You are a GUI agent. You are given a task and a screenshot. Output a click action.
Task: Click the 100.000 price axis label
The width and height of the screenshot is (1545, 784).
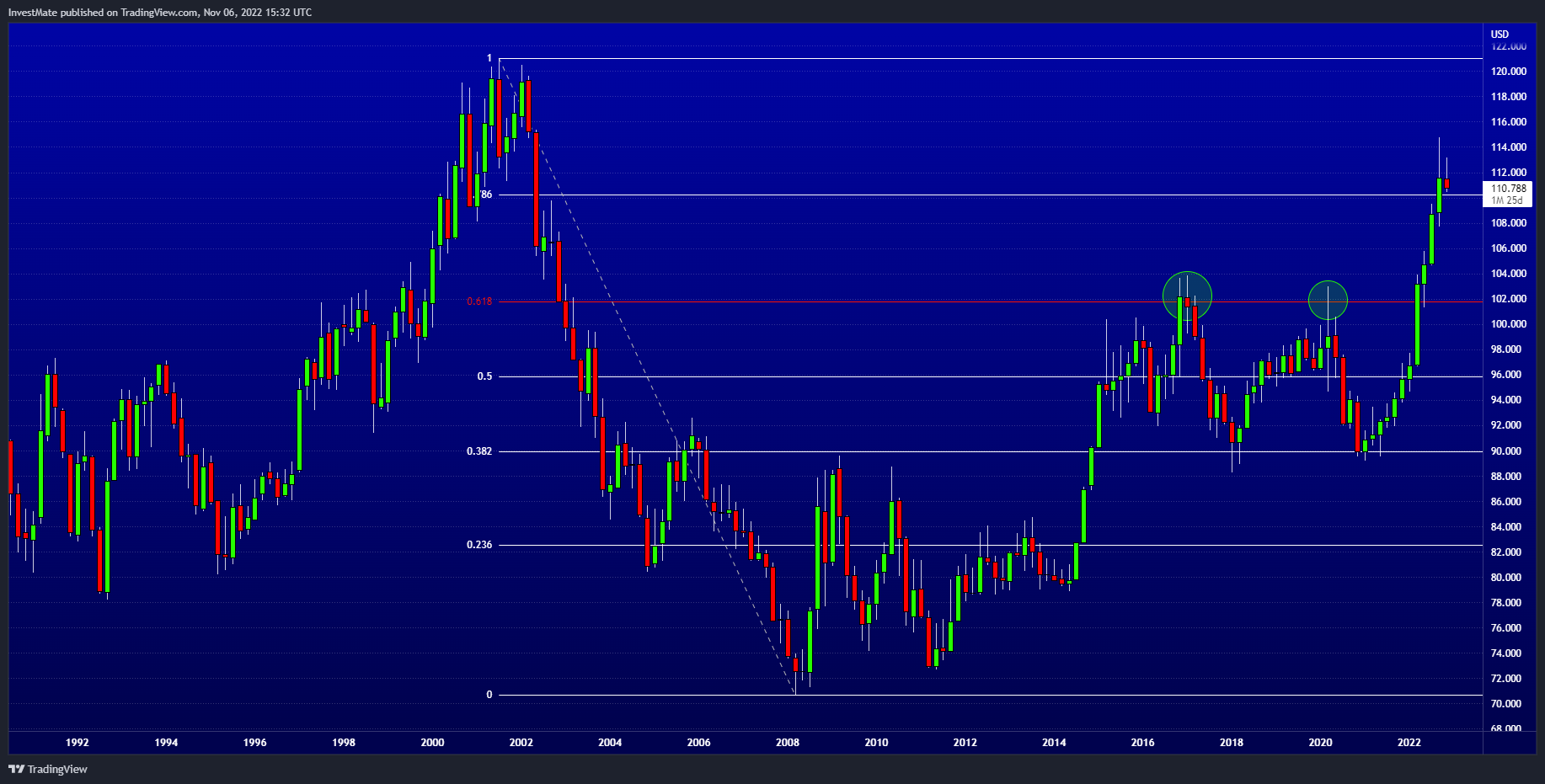(x=1508, y=324)
